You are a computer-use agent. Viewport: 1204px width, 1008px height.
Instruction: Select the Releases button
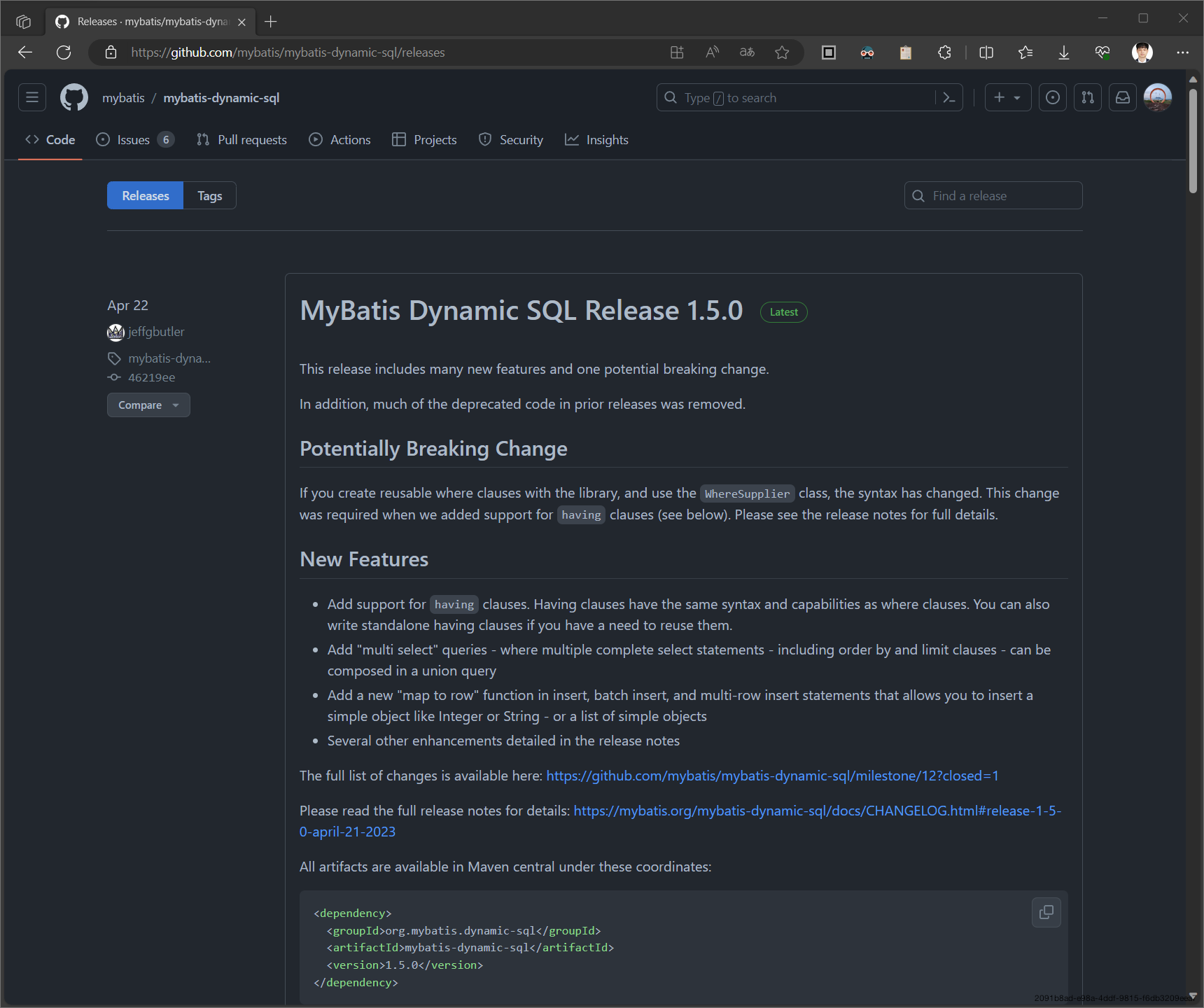[x=146, y=195]
